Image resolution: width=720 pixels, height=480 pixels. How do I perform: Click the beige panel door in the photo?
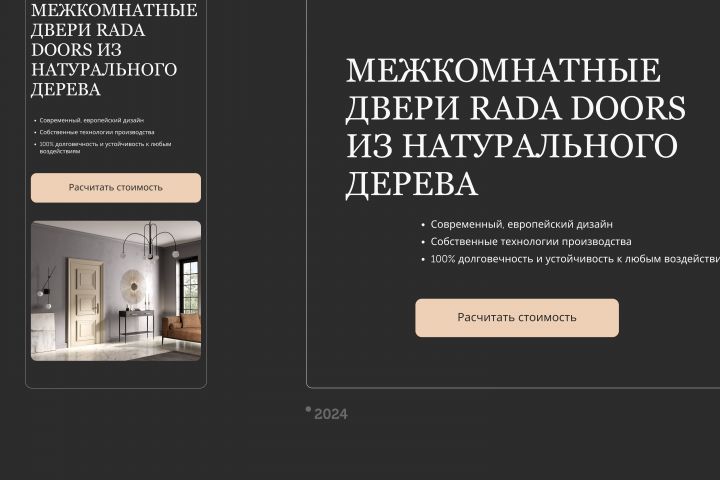pyautogui.click(x=86, y=302)
